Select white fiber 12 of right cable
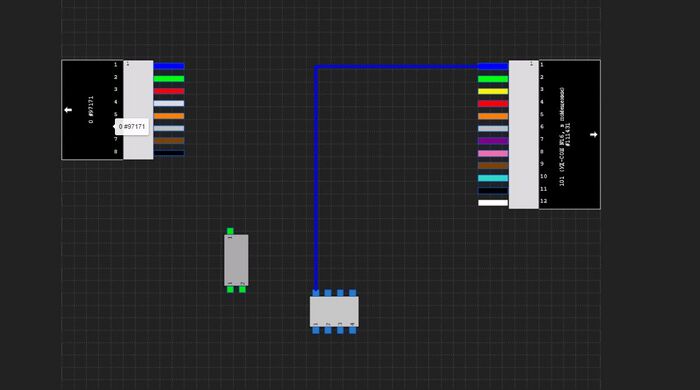 coord(493,203)
